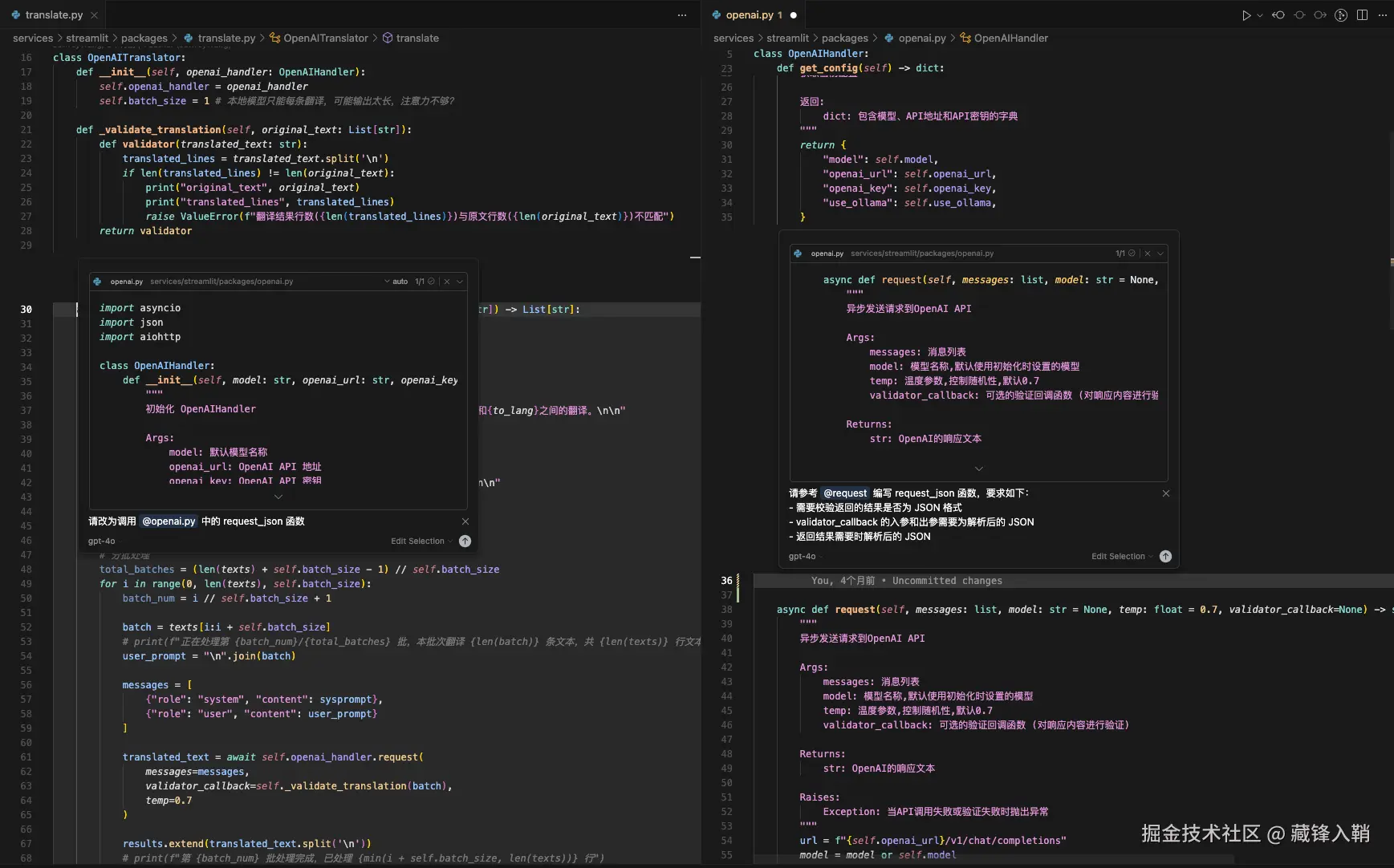Viewport: 1394px width, 868px height.
Task: Click 'openai.py' file name in left context card
Action: [x=127, y=282]
